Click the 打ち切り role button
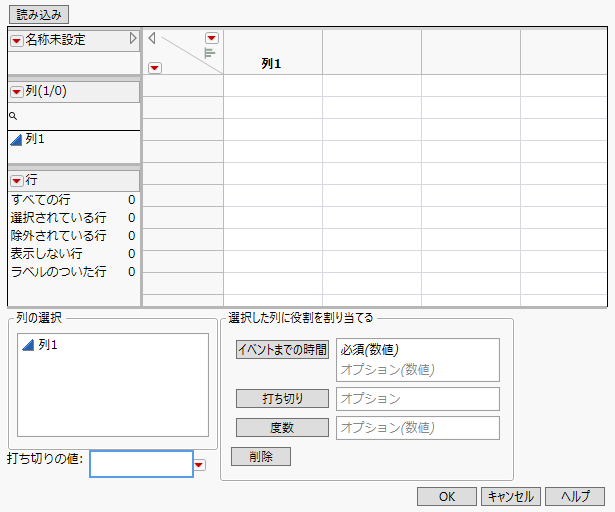 click(282, 399)
